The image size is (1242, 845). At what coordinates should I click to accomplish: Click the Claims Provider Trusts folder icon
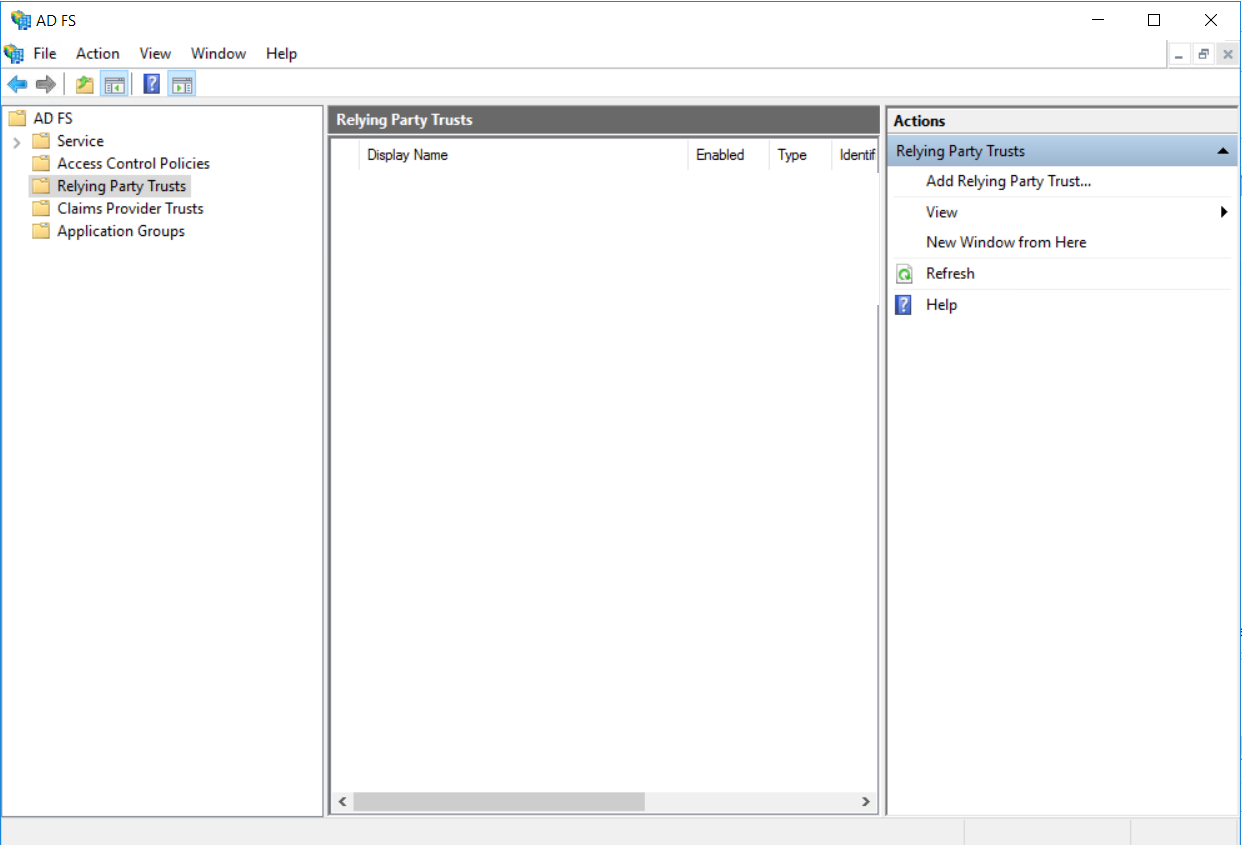click(x=41, y=208)
